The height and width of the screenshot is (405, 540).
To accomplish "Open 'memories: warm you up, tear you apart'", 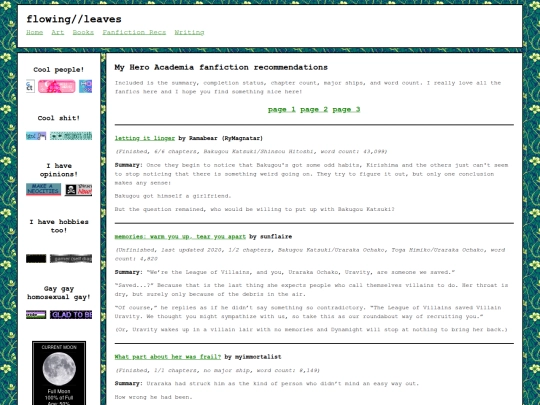I will tap(180, 237).
